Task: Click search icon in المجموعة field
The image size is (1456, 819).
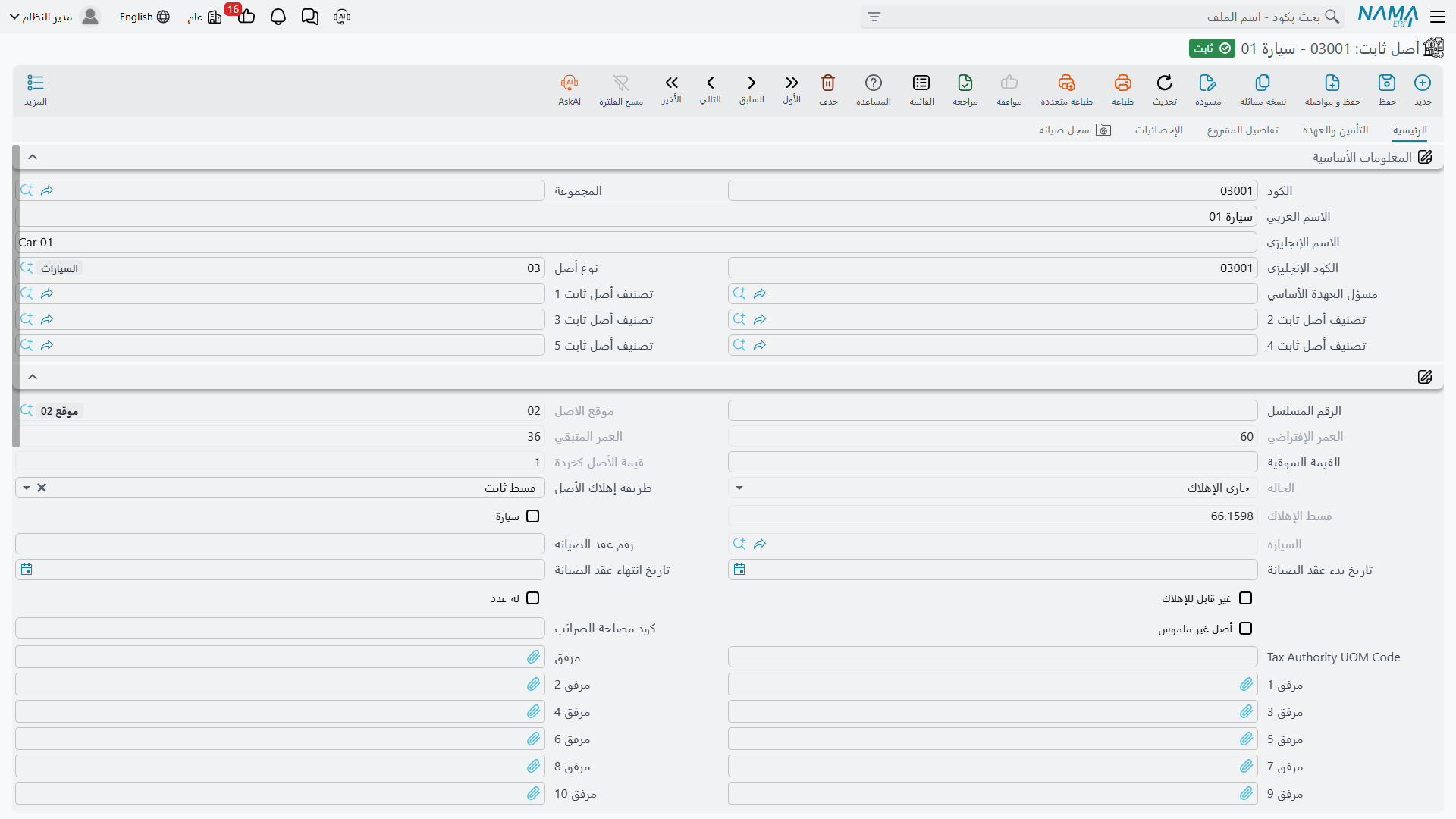Action: 27,190
